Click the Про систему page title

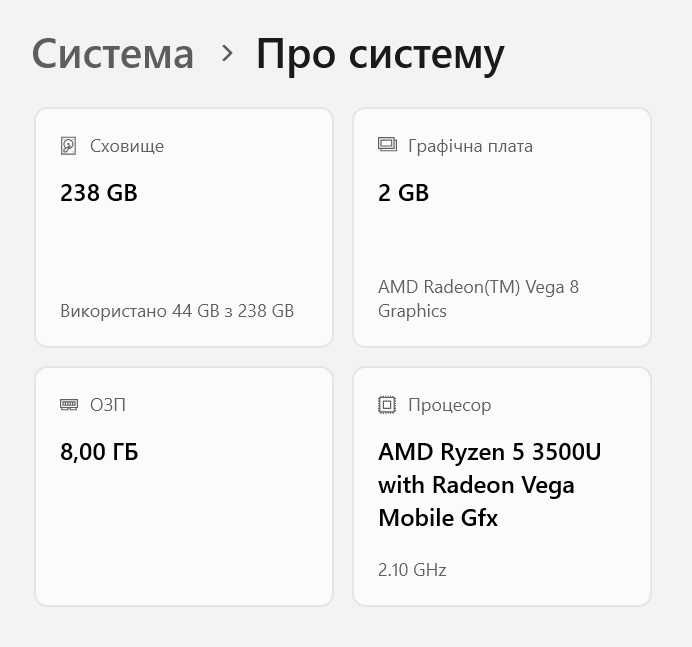point(380,53)
